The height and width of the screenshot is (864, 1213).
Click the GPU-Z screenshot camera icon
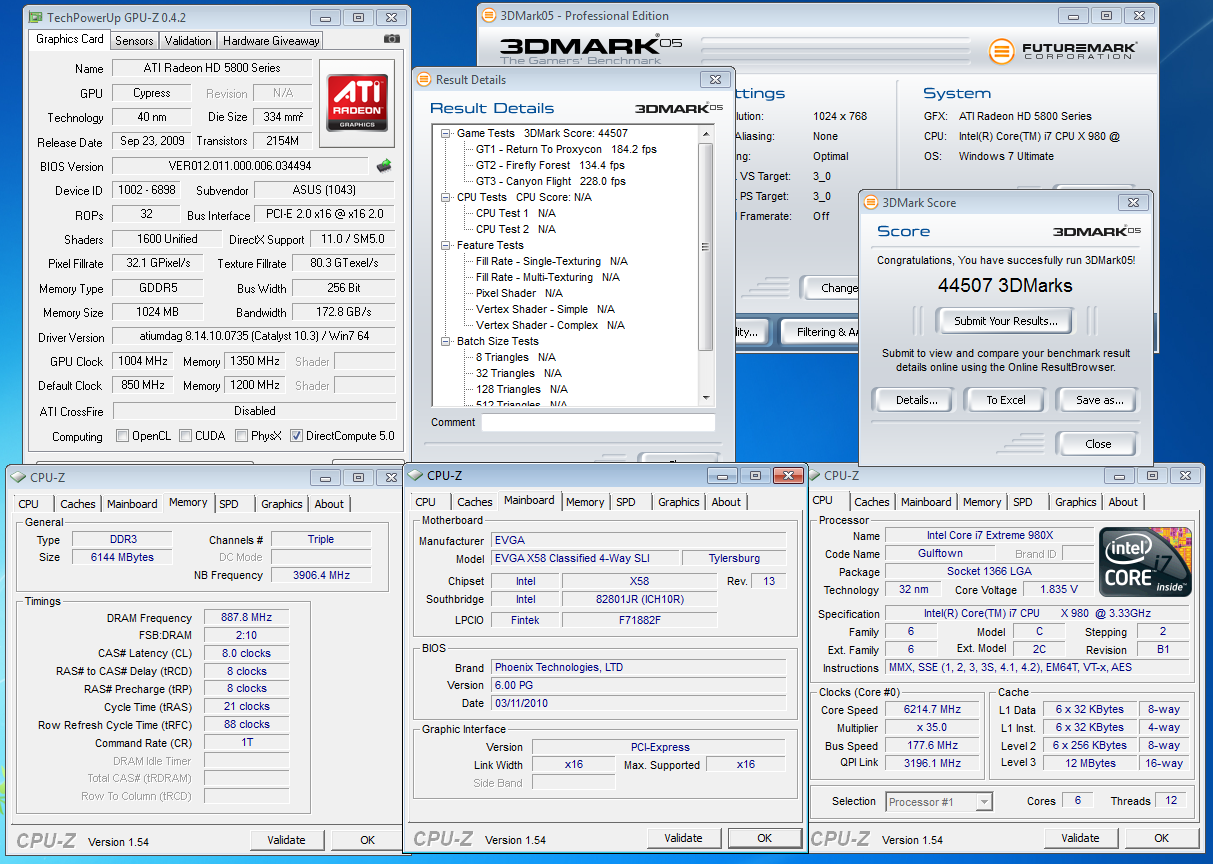pos(391,39)
